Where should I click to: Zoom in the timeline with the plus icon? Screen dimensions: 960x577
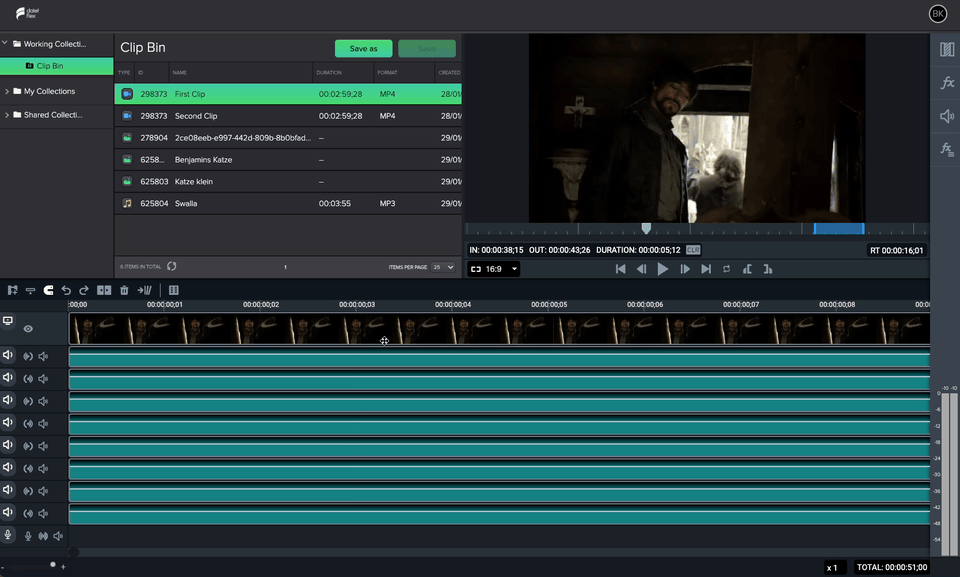pyautogui.click(x=63, y=567)
